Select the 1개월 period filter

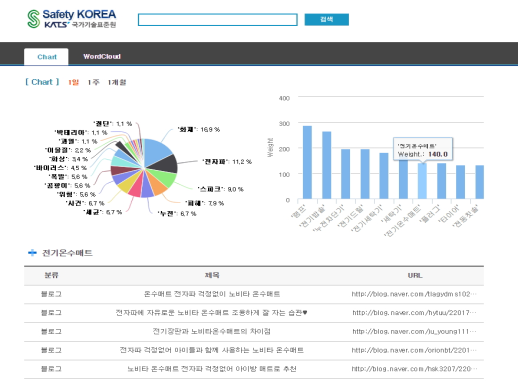117,82
